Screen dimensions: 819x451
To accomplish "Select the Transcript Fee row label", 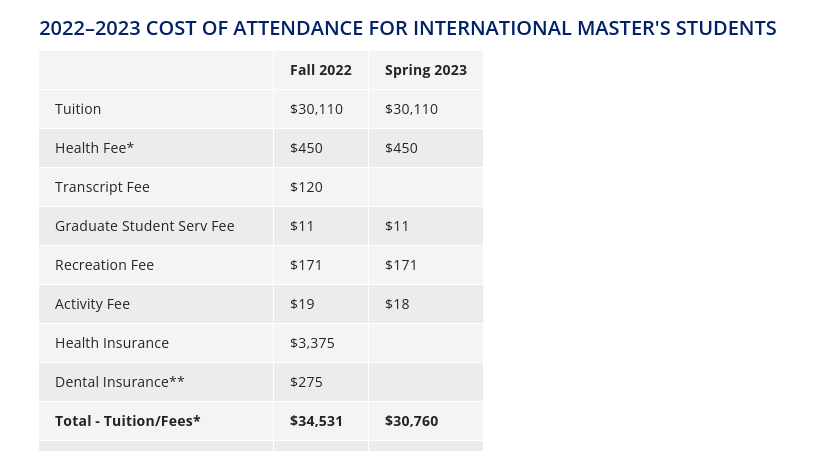I will (x=102, y=187).
